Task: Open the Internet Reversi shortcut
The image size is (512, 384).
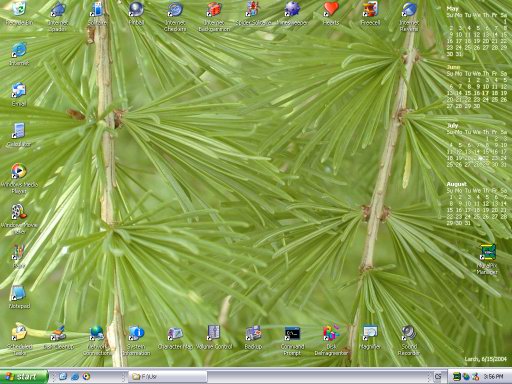Action: (409, 16)
